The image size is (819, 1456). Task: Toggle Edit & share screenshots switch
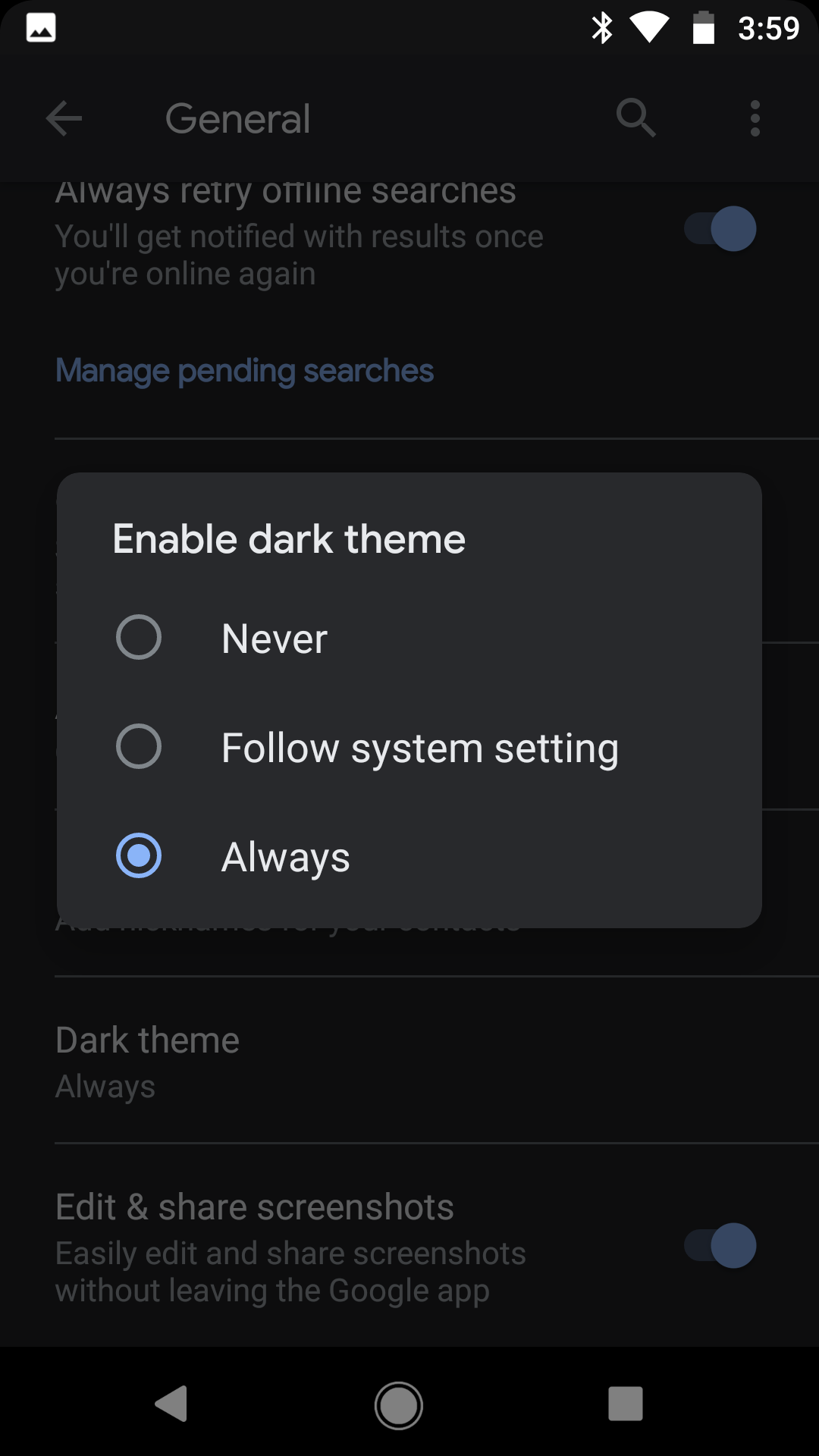coord(720,1245)
